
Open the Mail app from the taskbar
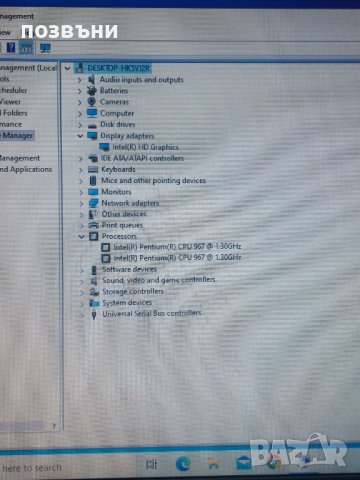pos(244,464)
